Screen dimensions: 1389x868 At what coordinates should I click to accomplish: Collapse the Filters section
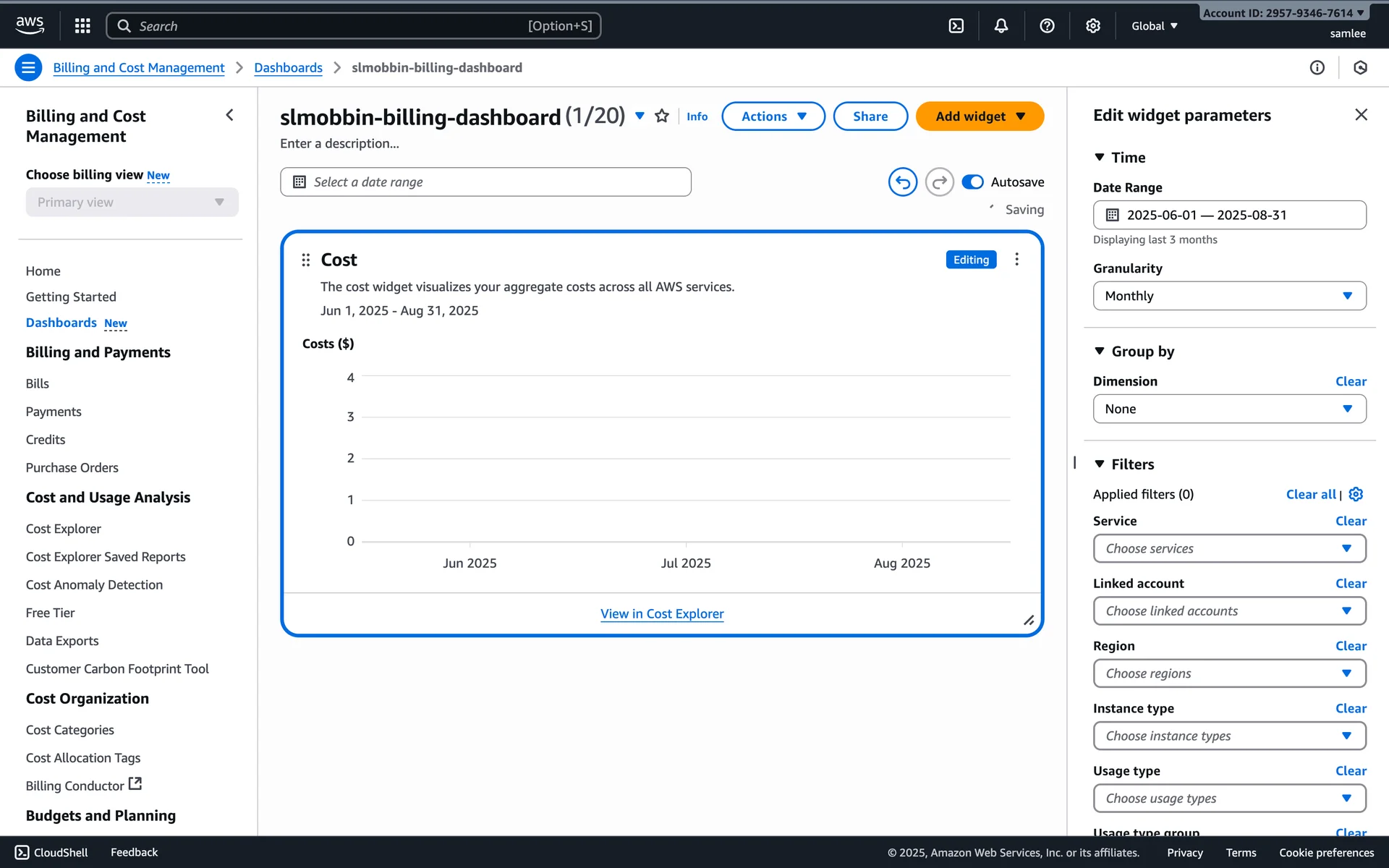click(x=1099, y=464)
